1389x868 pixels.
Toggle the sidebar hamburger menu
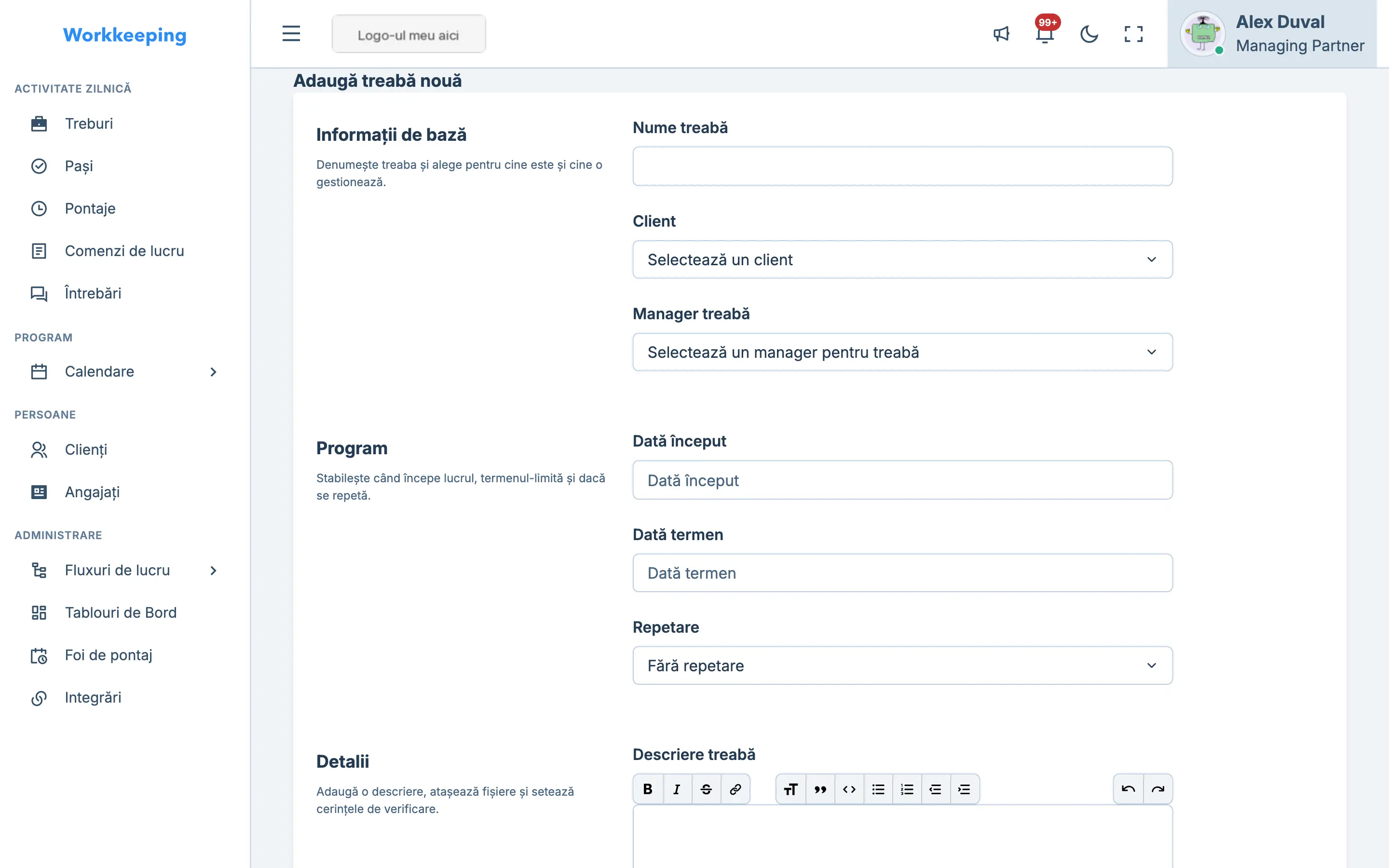pyautogui.click(x=291, y=33)
